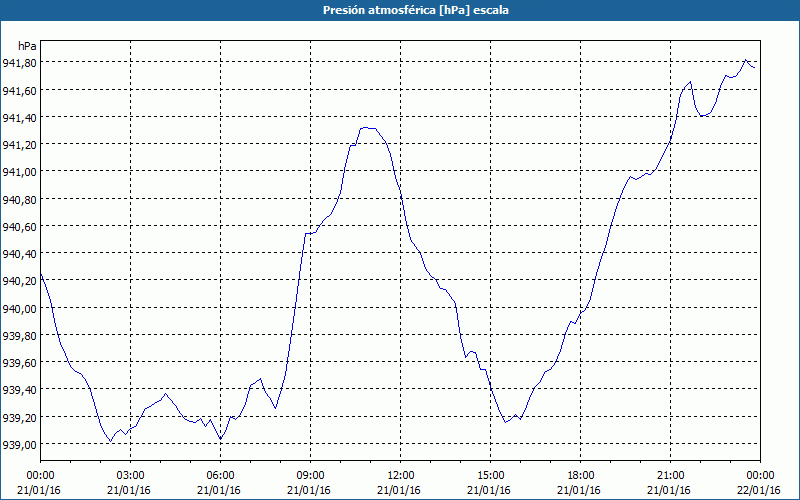Click the curve's highest point near 23:30
800x500 pixels.
pos(745,60)
